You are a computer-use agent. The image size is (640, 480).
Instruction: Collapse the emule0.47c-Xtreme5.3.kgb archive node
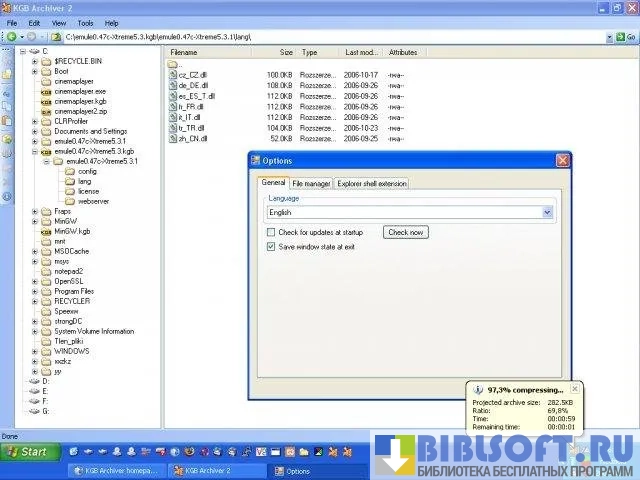pyautogui.click(x=35, y=151)
